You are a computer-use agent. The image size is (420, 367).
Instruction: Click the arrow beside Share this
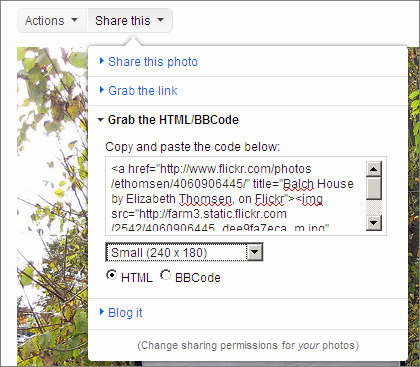161,20
